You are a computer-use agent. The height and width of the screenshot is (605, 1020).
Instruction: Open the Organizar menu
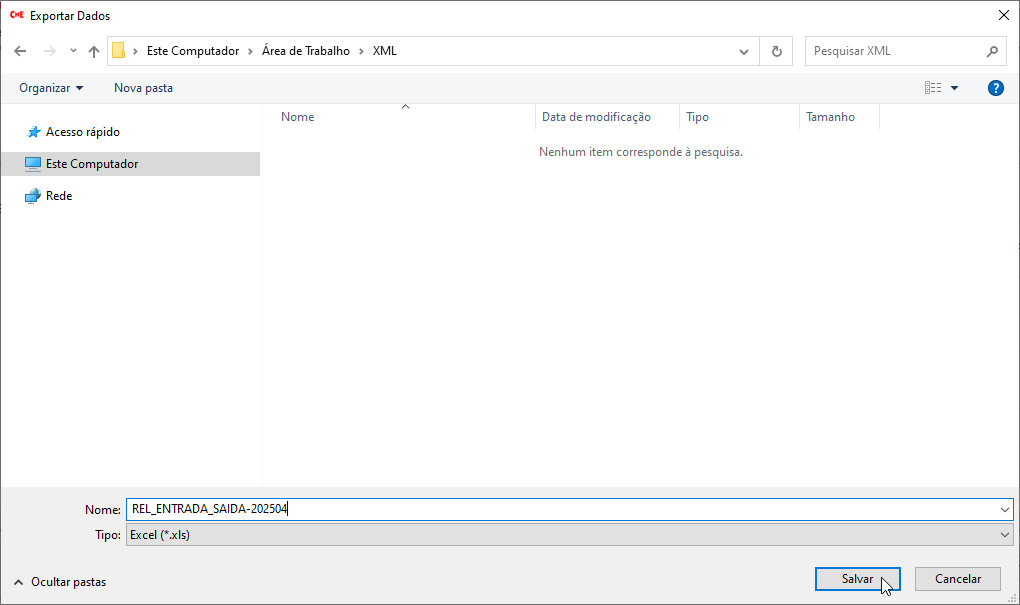(51, 88)
